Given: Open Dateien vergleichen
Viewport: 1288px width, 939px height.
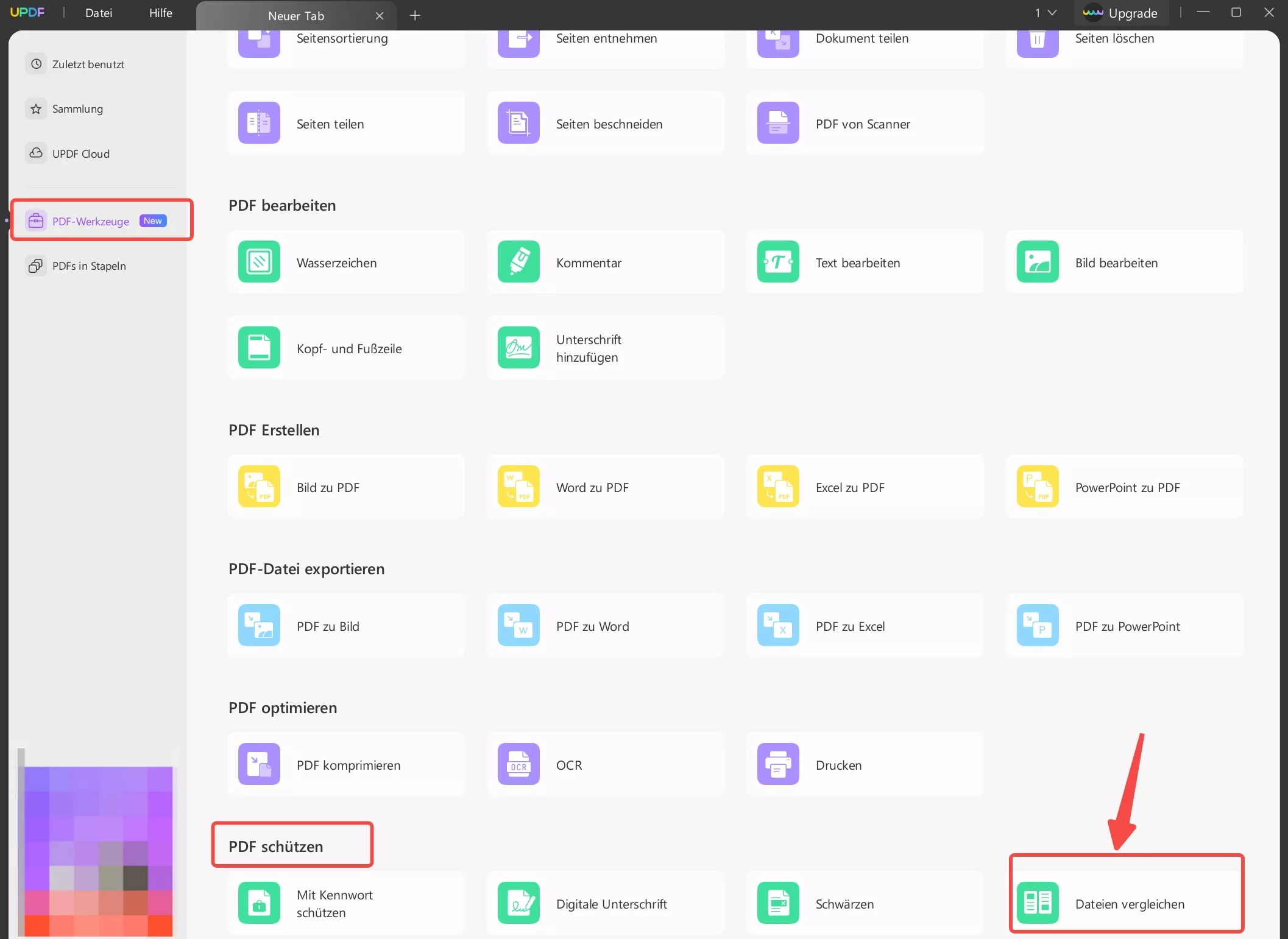Looking at the screenshot, I should tap(1126, 904).
